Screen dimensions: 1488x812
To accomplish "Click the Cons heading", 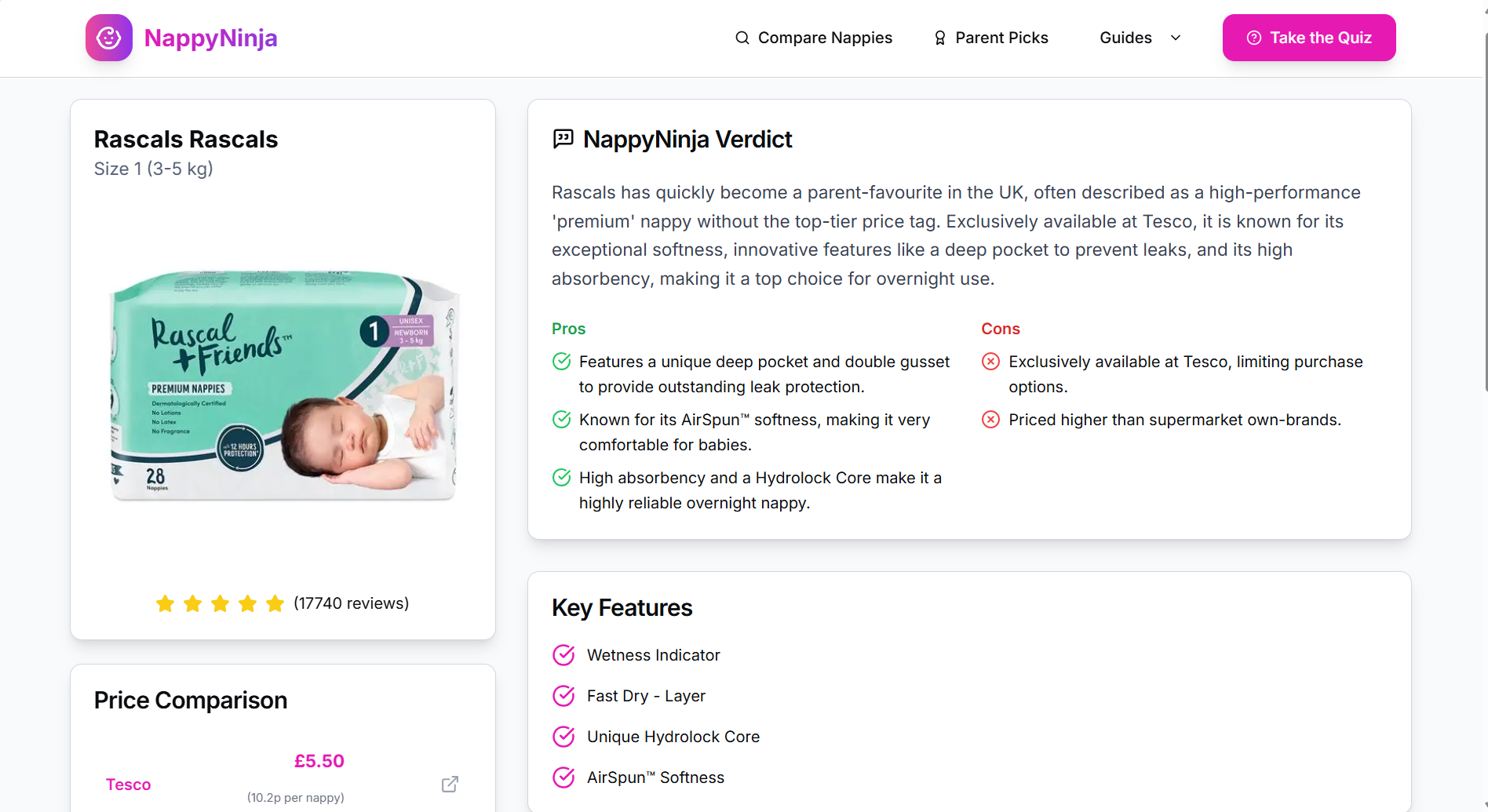I will 1001,329.
